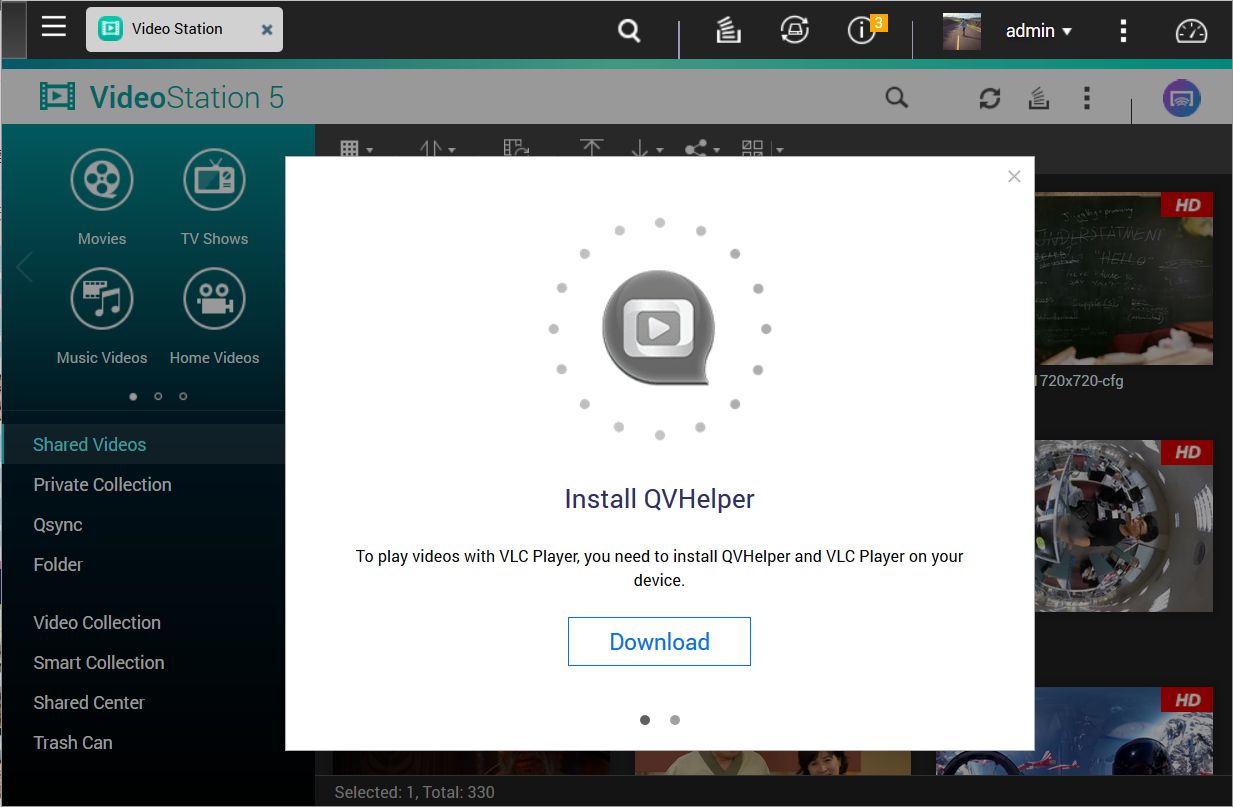Click the VideoStation refresh icon
The height and width of the screenshot is (807, 1233).
(x=989, y=98)
